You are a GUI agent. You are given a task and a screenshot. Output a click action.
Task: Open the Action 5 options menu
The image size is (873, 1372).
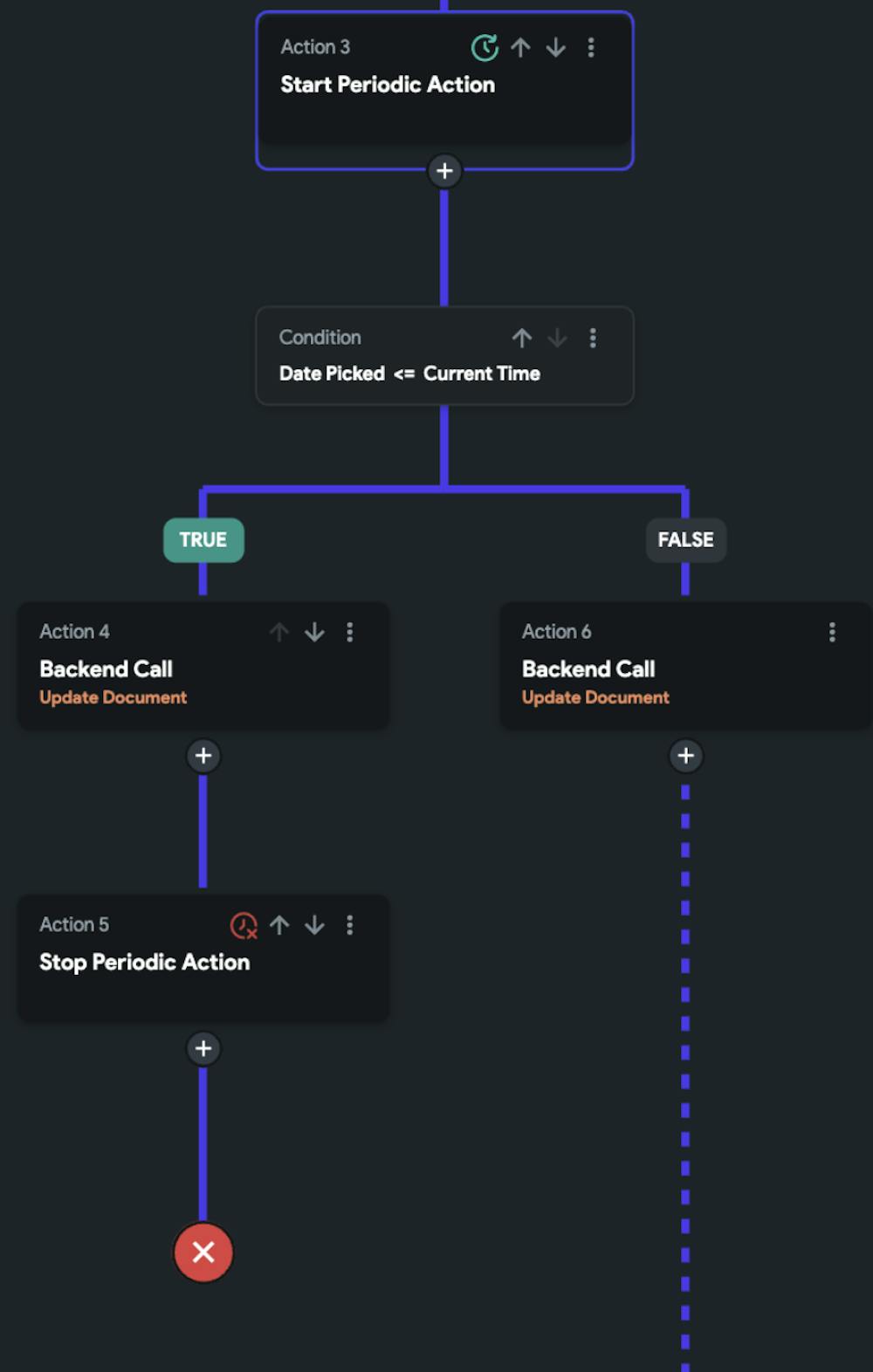[350, 925]
